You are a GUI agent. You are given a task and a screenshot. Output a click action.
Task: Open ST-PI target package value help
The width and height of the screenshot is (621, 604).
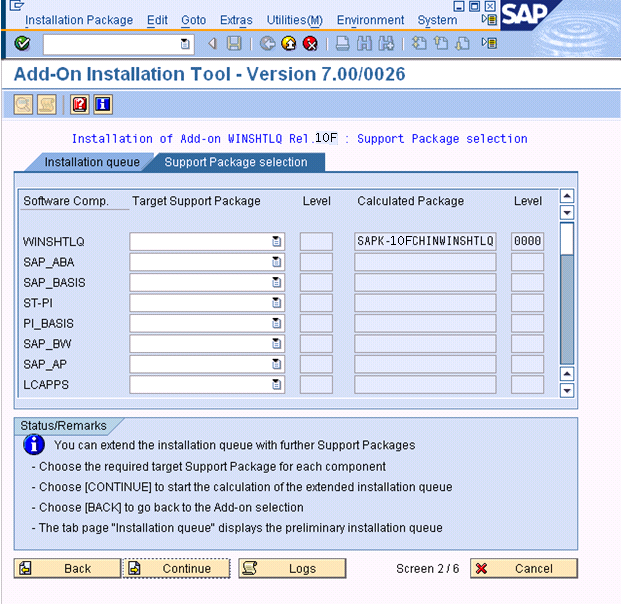(x=276, y=303)
